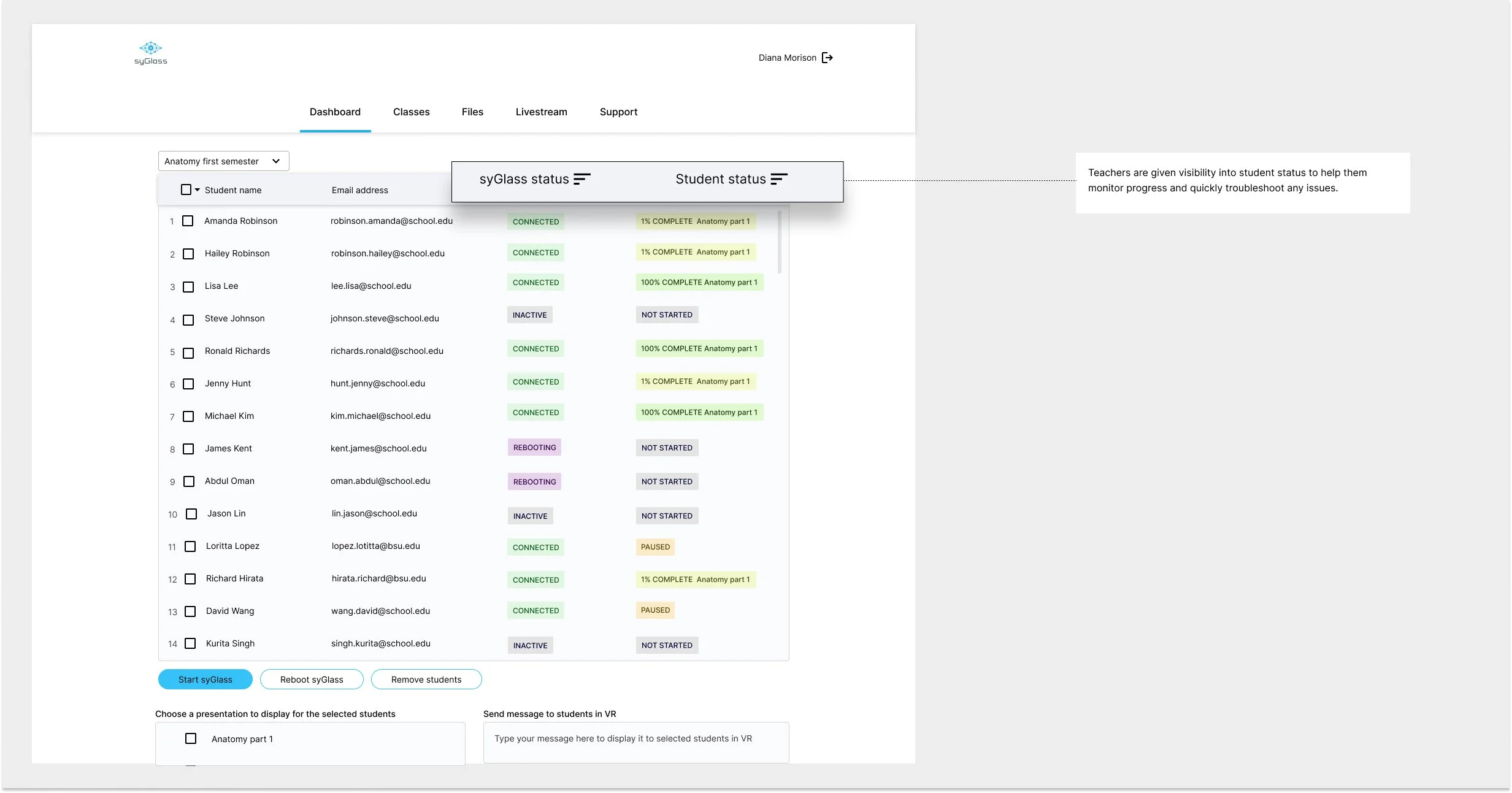The width and height of the screenshot is (1512, 793).
Task: Open the Anatomy first semester dropdown
Action: click(x=223, y=161)
